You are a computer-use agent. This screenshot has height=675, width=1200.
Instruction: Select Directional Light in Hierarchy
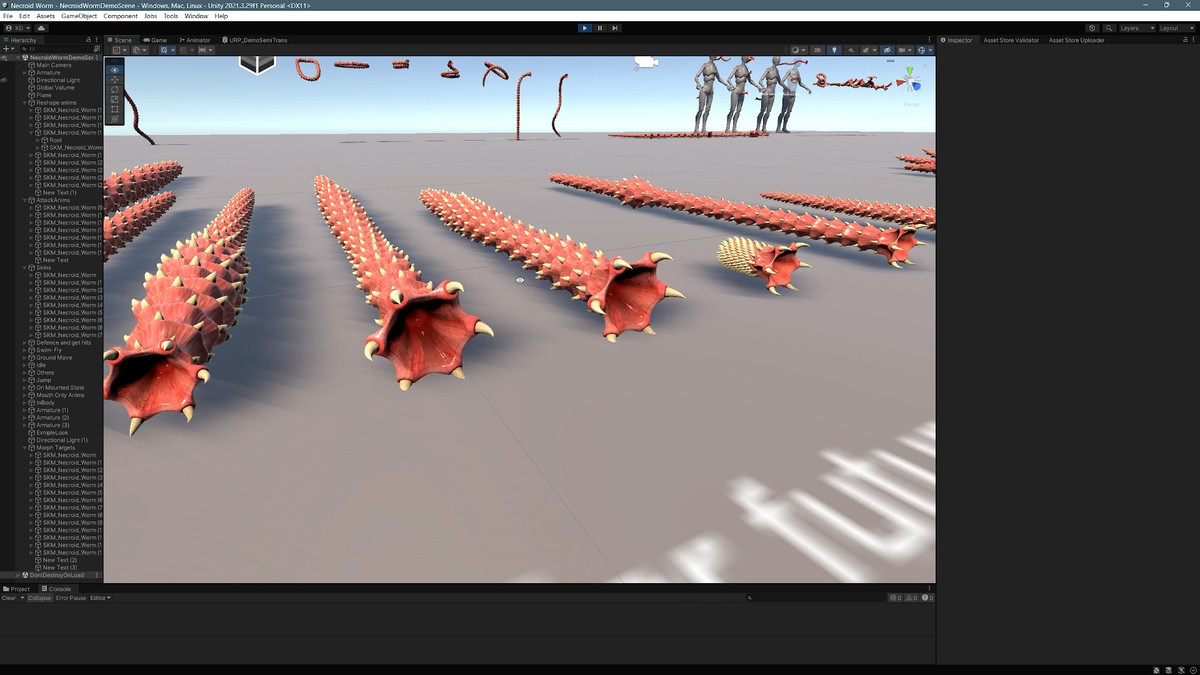click(x=58, y=80)
